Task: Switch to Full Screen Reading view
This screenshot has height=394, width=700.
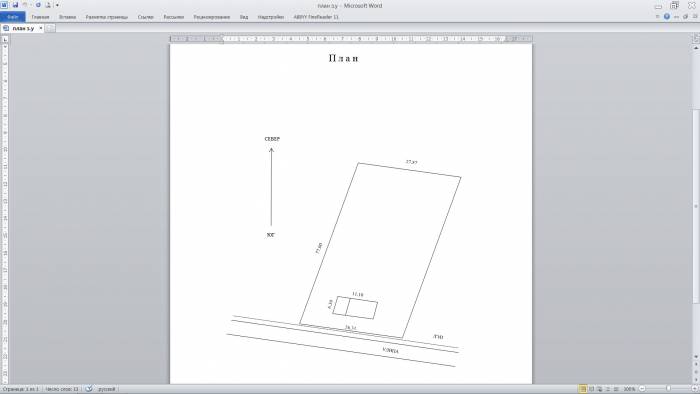Action: point(592,389)
